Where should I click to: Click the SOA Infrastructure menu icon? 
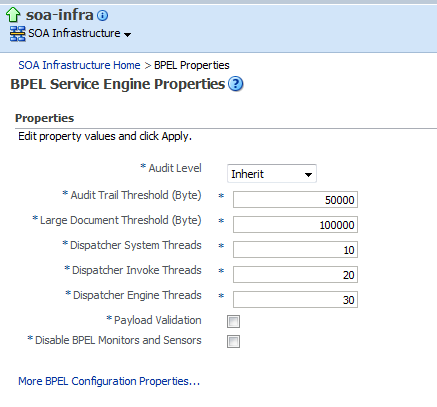click(18, 34)
